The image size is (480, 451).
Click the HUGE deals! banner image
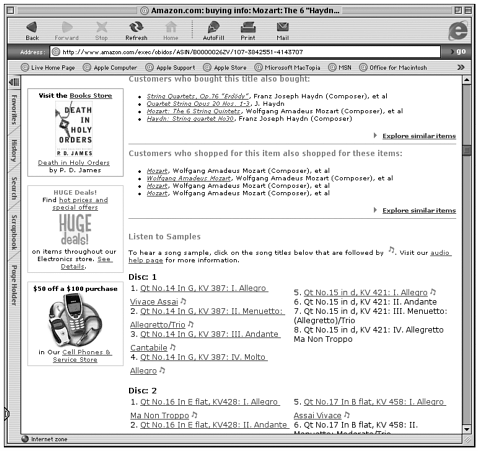click(75, 229)
